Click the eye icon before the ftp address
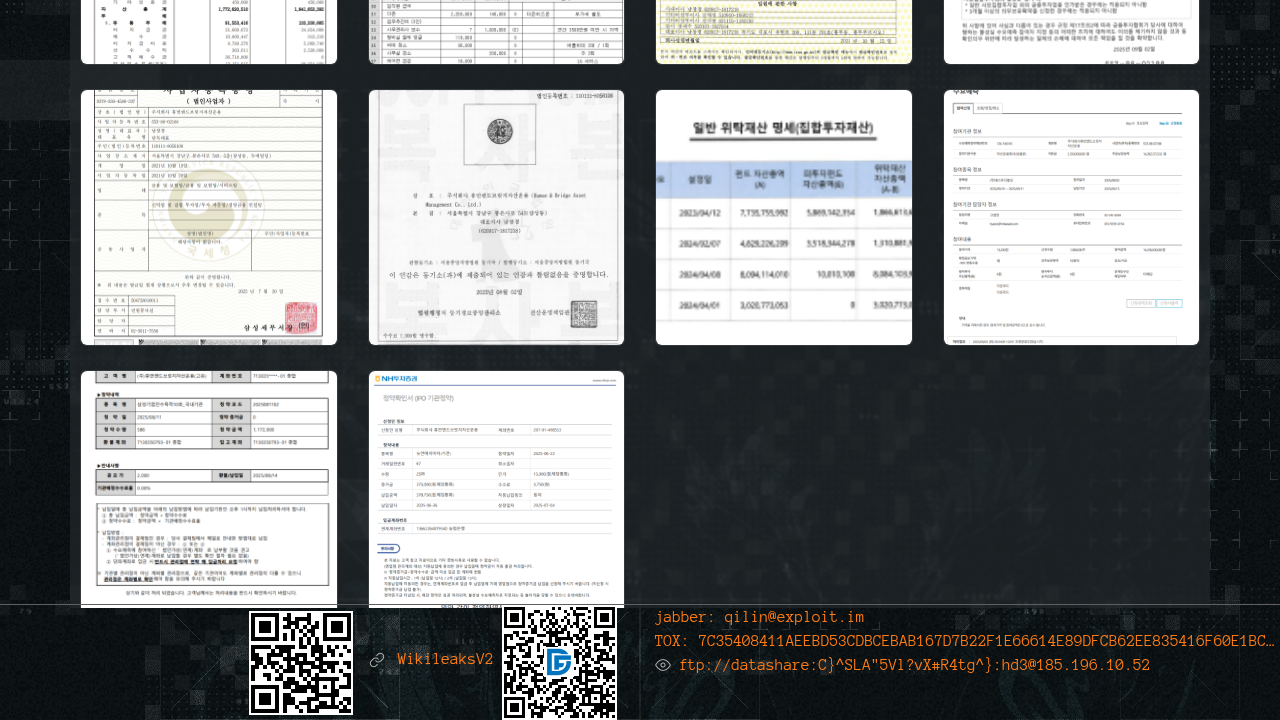Image resolution: width=1280 pixels, height=720 pixels. coord(663,665)
